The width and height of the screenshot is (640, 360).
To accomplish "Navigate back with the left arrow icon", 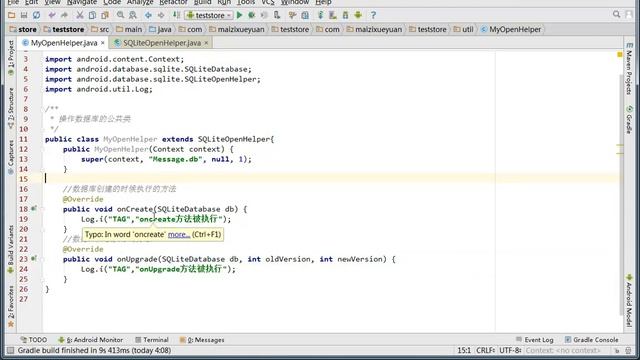I will point(148,16).
